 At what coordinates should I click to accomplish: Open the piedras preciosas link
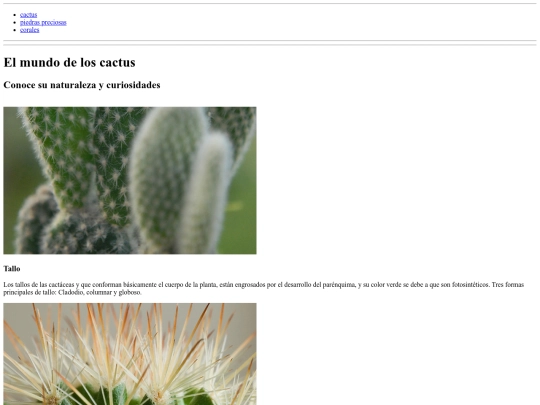coord(43,22)
